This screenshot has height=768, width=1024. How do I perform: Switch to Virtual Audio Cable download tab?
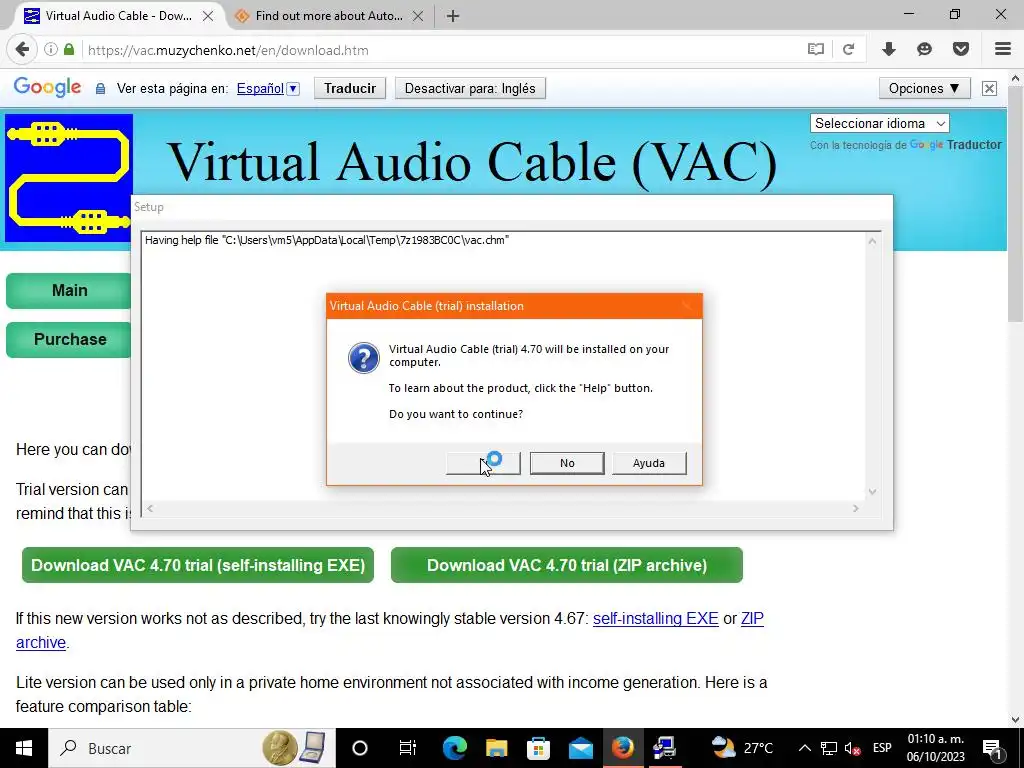[120, 16]
